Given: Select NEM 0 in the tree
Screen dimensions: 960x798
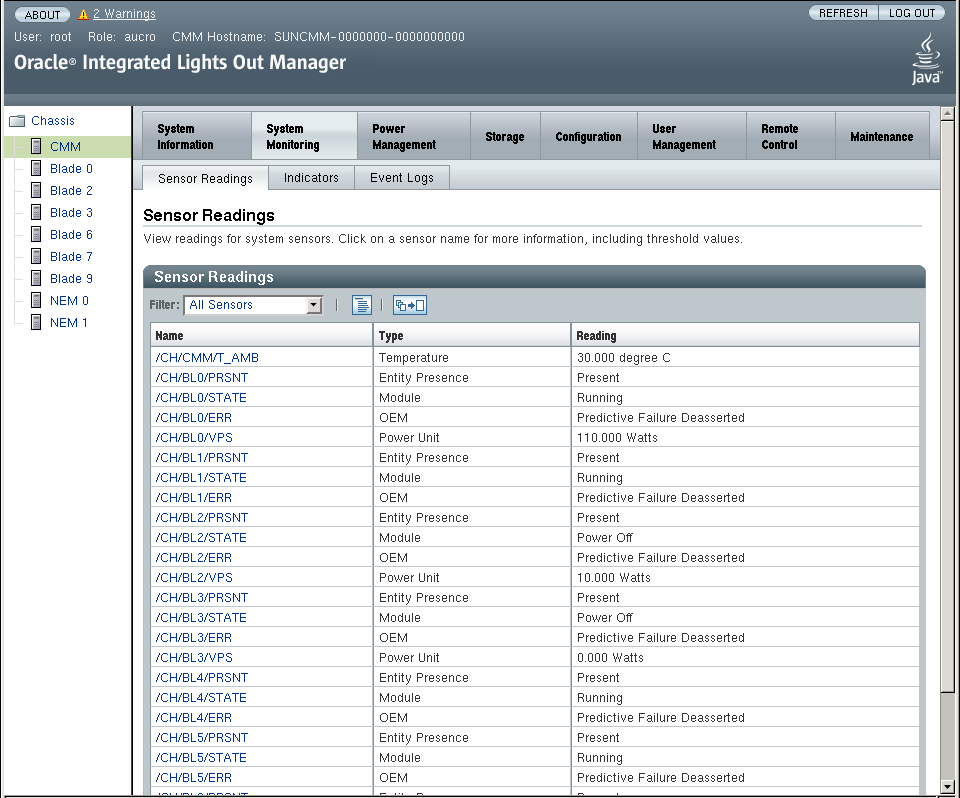Looking at the screenshot, I should 69,301.
